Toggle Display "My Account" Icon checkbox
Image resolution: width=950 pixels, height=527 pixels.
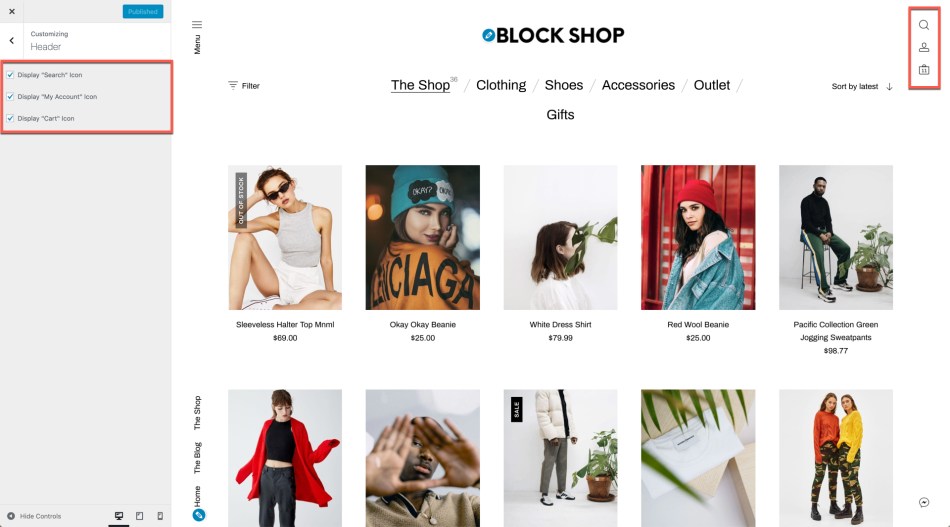tap(10, 96)
